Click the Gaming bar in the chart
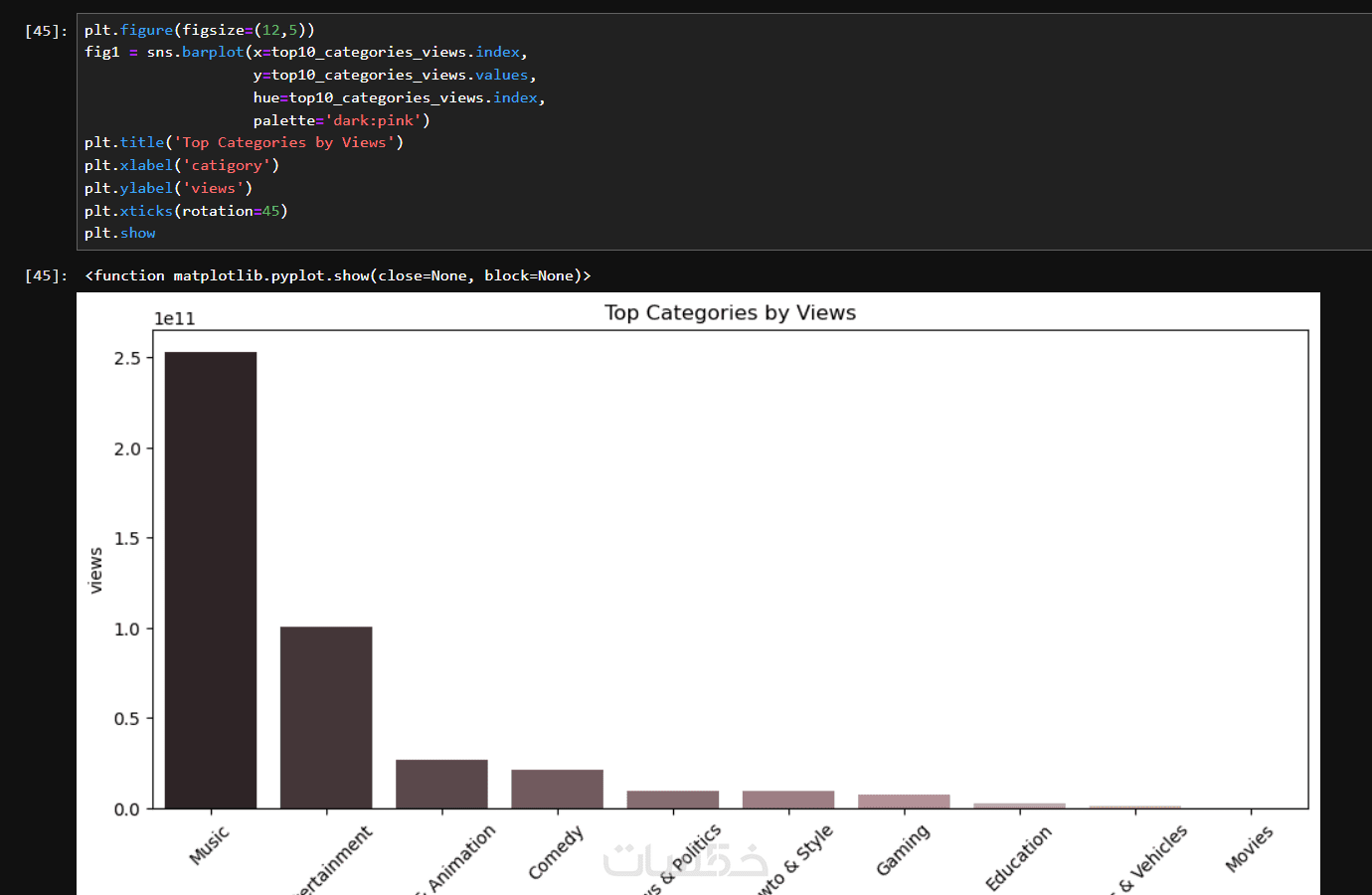Screen dimensions: 1372x895 pos(904,802)
